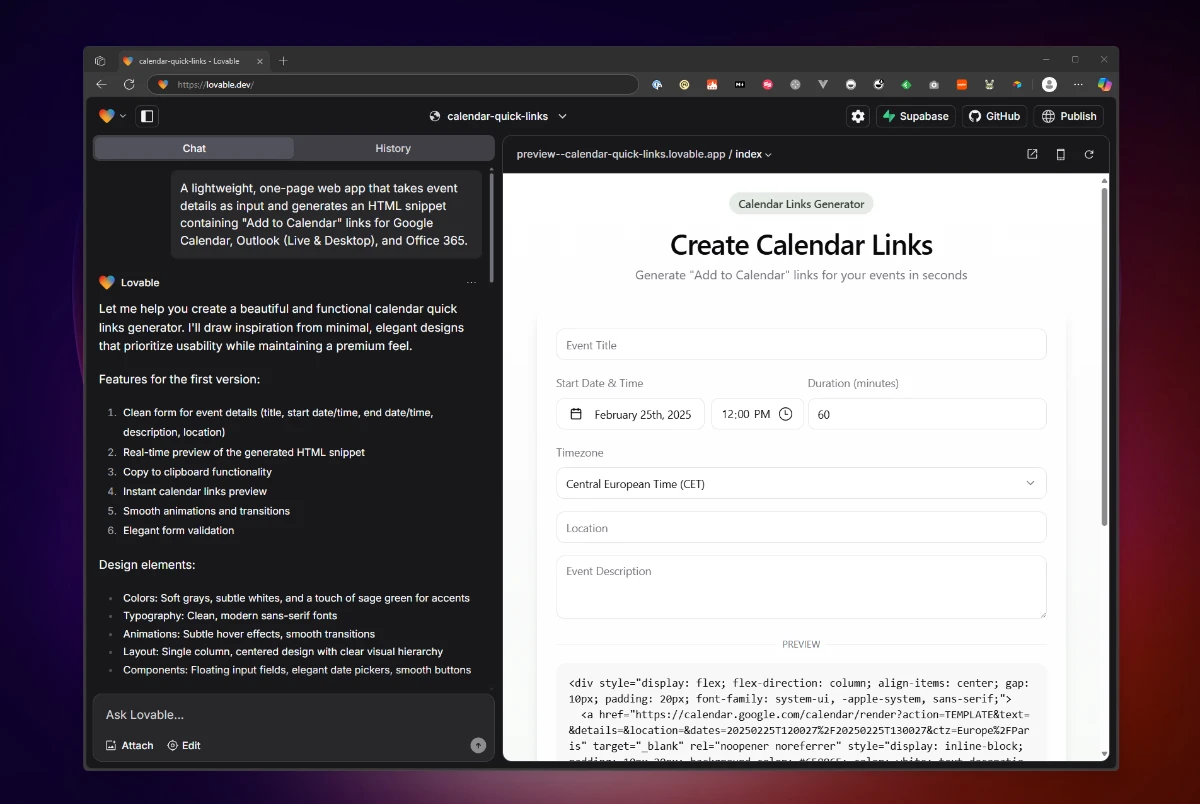Open Supabase integration
Screen dimensions: 1200x804
tap(915, 116)
